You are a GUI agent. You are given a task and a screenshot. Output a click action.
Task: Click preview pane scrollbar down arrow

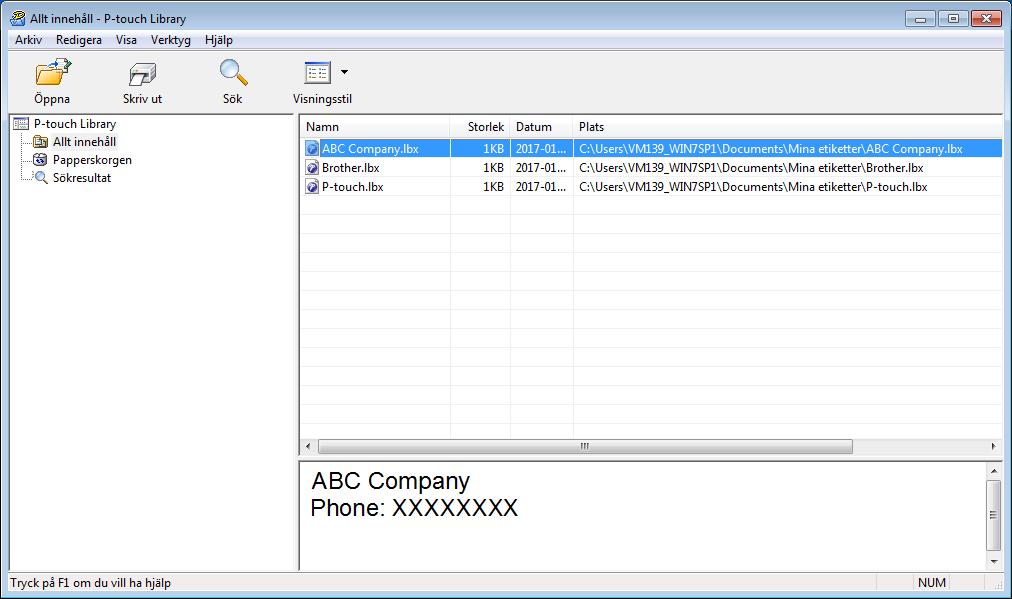click(x=994, y=562)
